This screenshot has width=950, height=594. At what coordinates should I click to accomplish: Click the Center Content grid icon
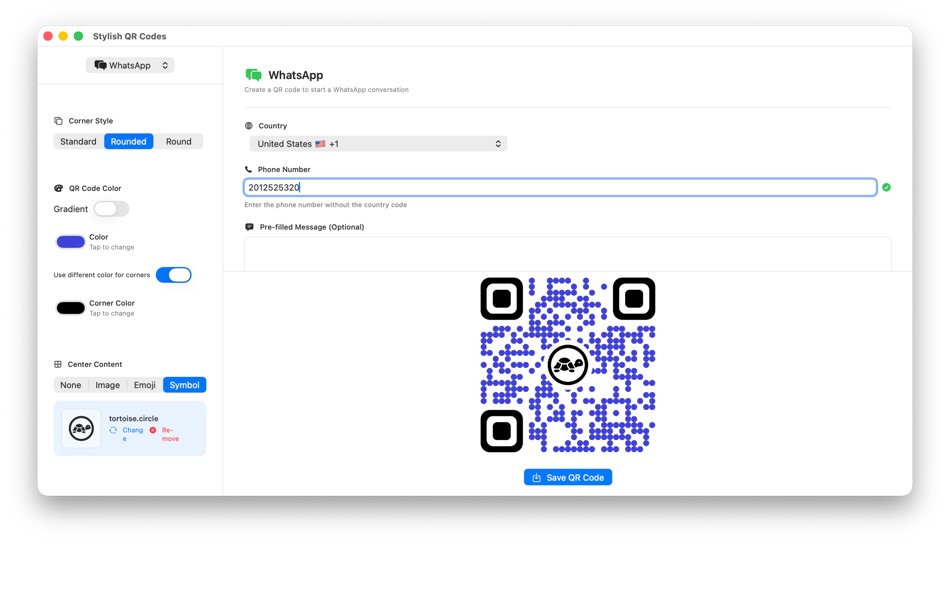[59, 363]
